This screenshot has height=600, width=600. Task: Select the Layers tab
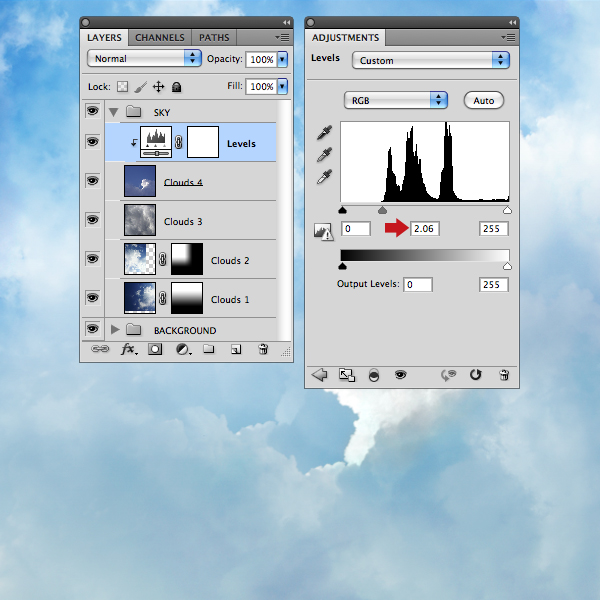pyautogui.click(x=104, y=38)
